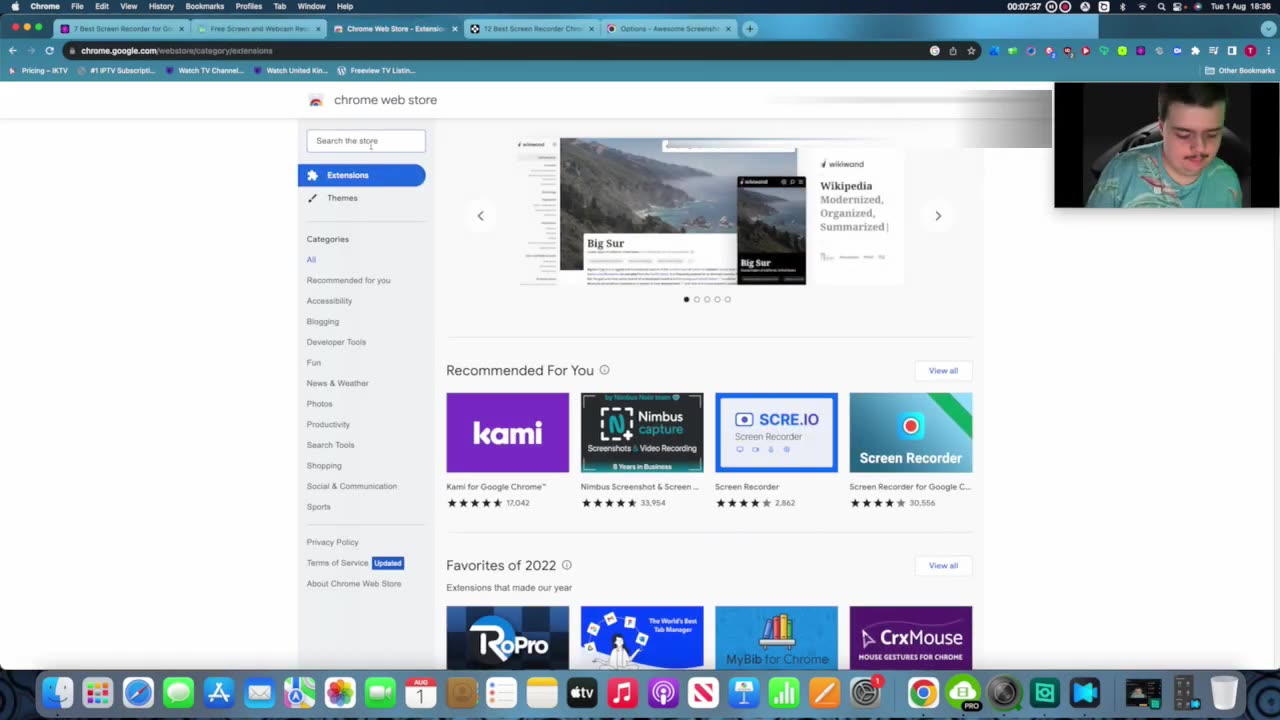Open the Productivity category

tap(328, 424)
